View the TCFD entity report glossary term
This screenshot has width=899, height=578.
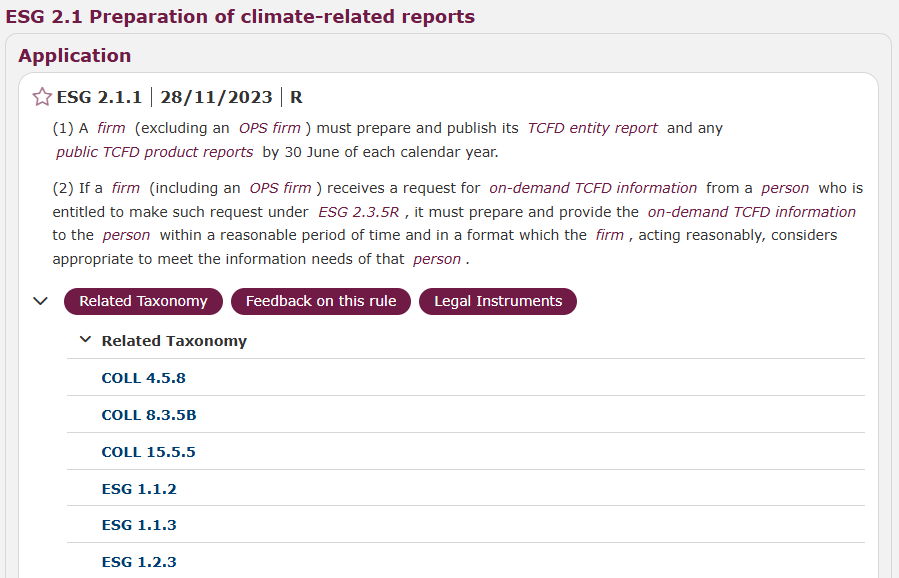pos(592,128)
